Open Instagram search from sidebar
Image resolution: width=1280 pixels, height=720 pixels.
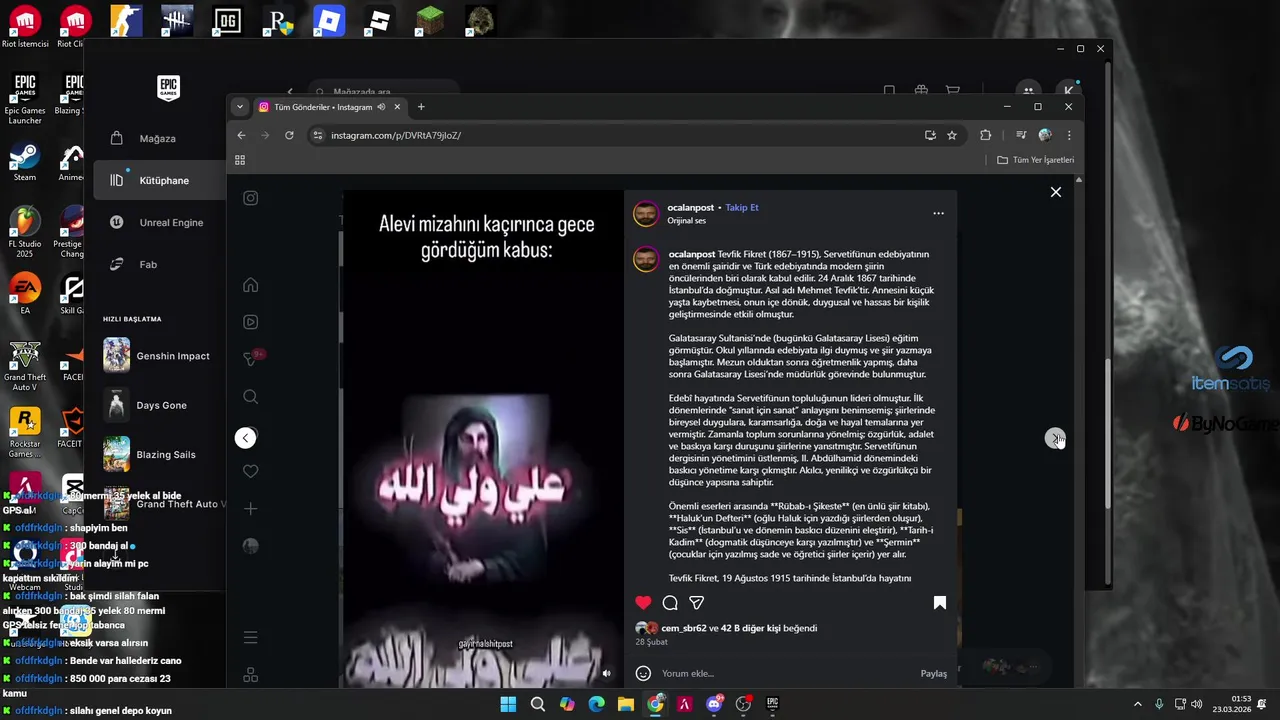[251, 397]
